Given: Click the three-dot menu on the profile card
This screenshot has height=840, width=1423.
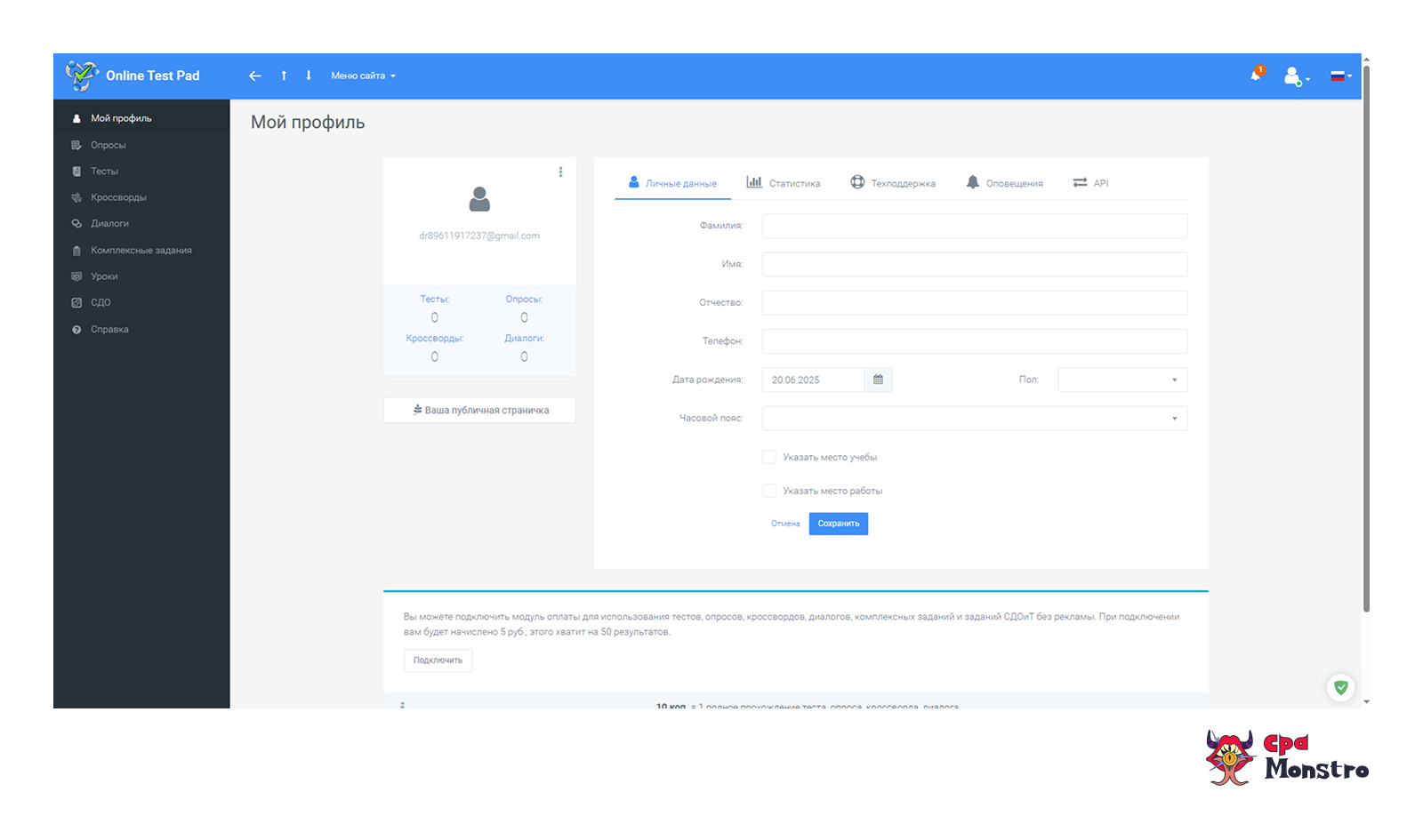Looking at the screenshot, I should [560, 172].
